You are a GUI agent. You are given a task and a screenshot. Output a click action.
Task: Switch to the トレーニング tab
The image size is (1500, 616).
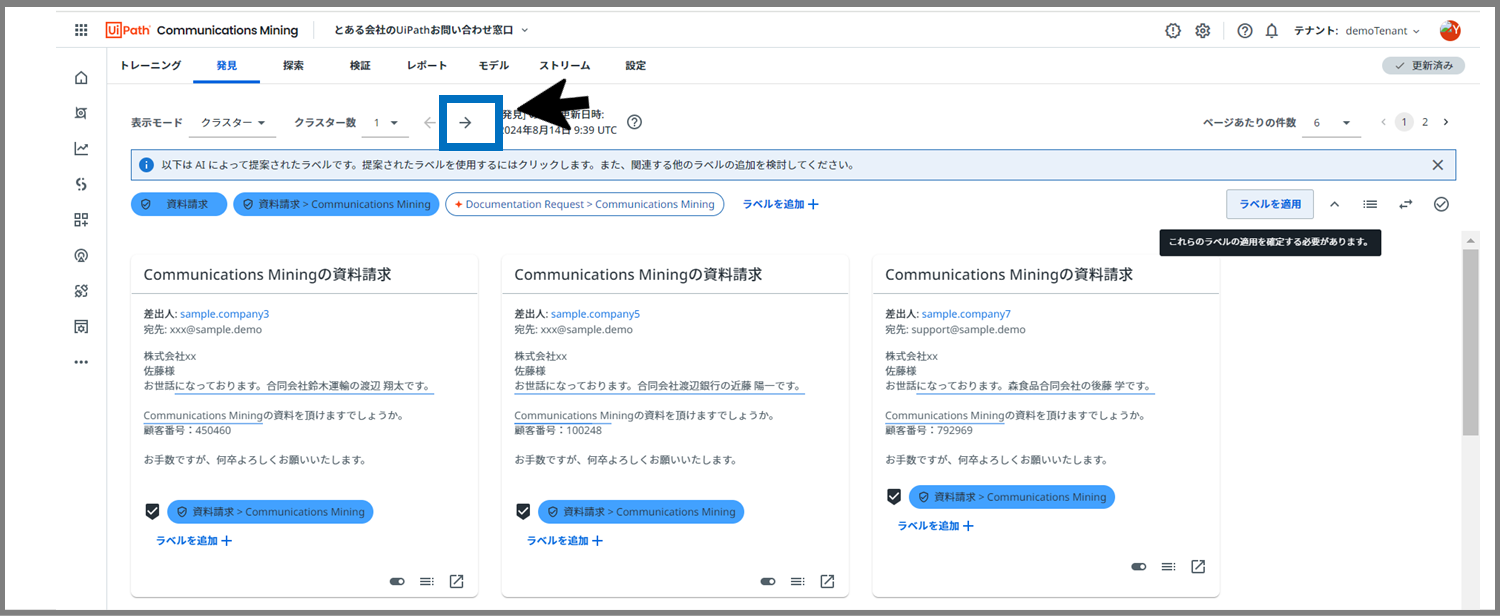tap(151, 65)
